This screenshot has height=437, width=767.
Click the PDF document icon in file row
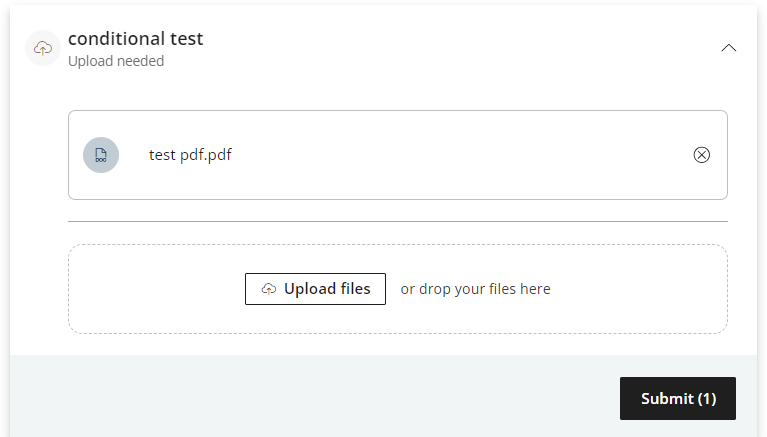pyautogui.click(x=101, y=155)
